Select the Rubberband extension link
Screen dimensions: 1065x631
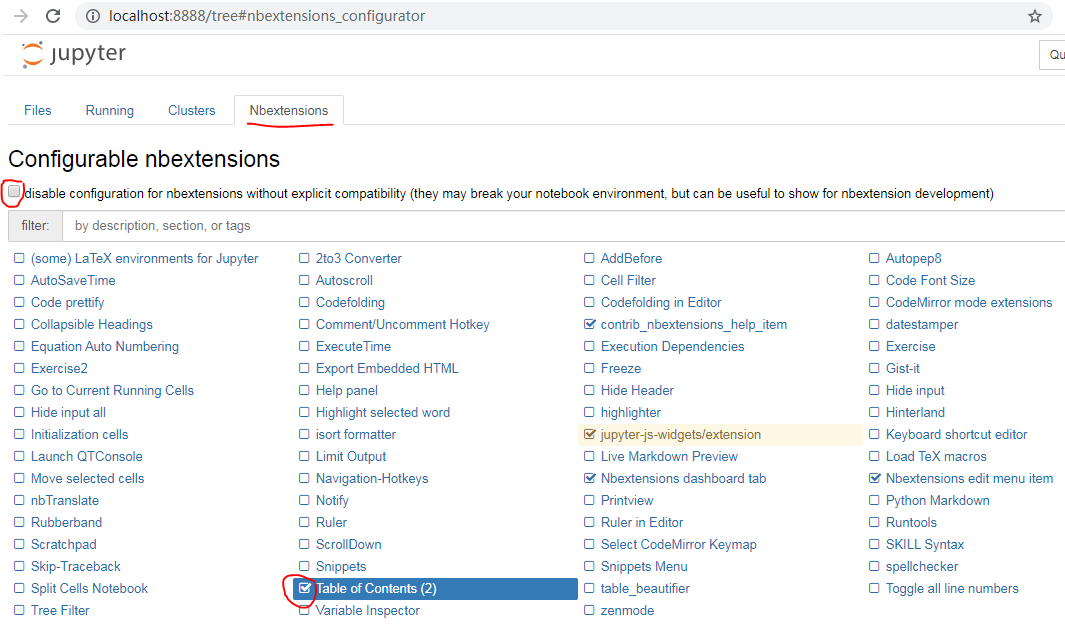67,522
